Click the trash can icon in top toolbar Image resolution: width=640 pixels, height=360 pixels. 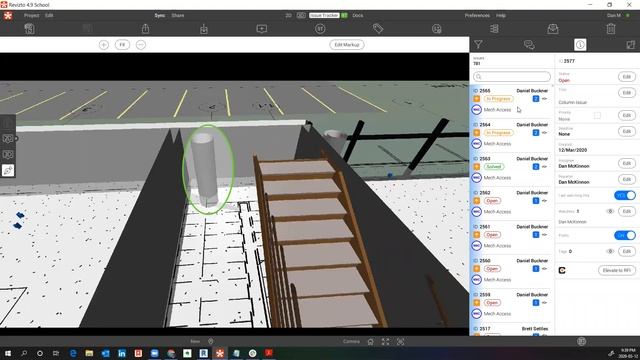tap(611, 29)
